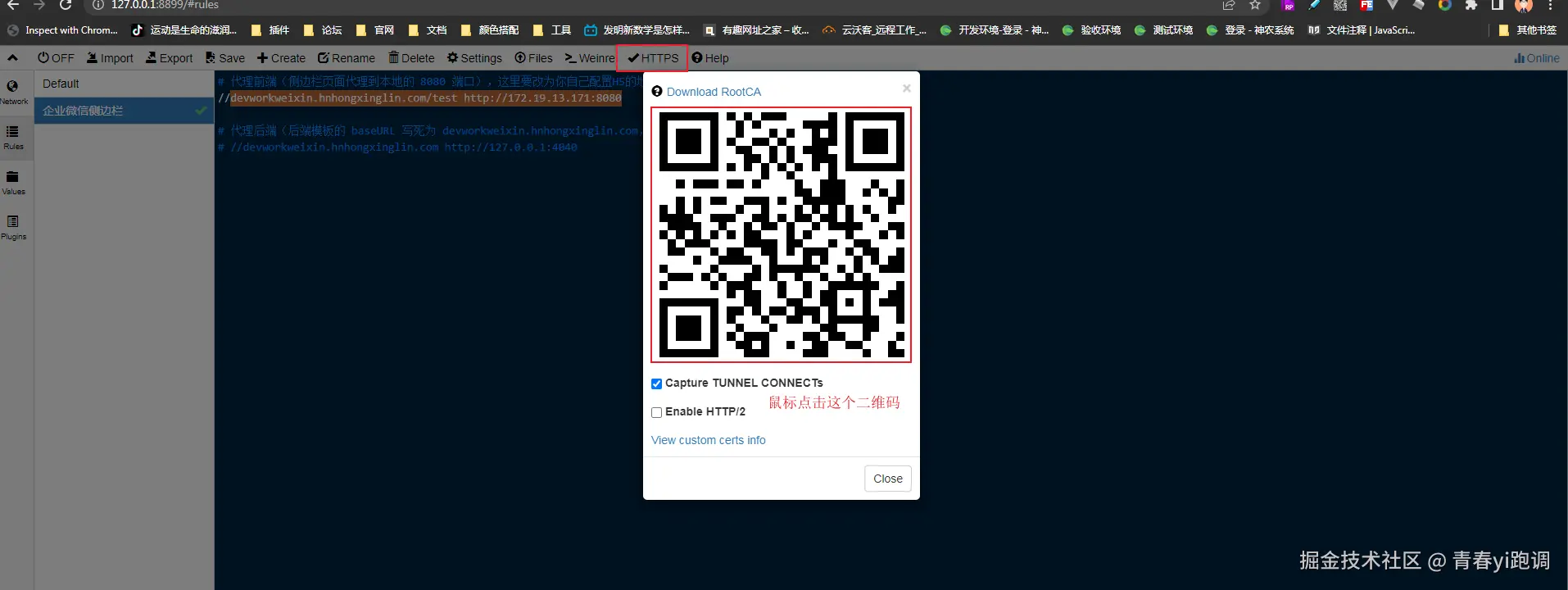Image resolution: width=1568 pixels, height=590 pixels.
Task: Check the Online status indicator
Action: pyautogui.click(x=1537, y=58)
